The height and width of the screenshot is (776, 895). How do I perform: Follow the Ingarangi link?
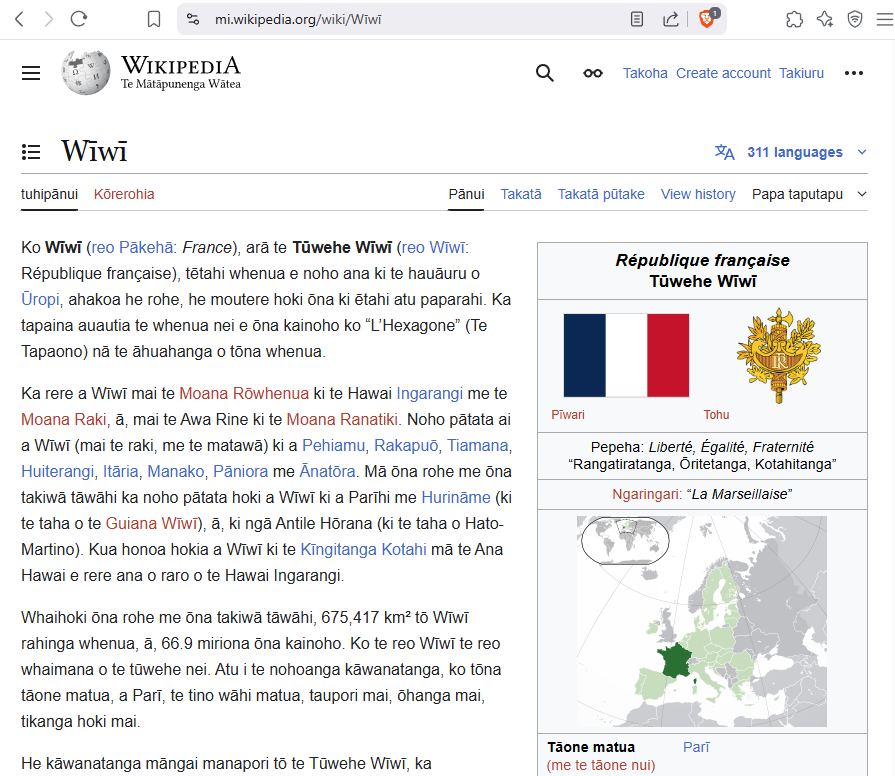point(429,394)
